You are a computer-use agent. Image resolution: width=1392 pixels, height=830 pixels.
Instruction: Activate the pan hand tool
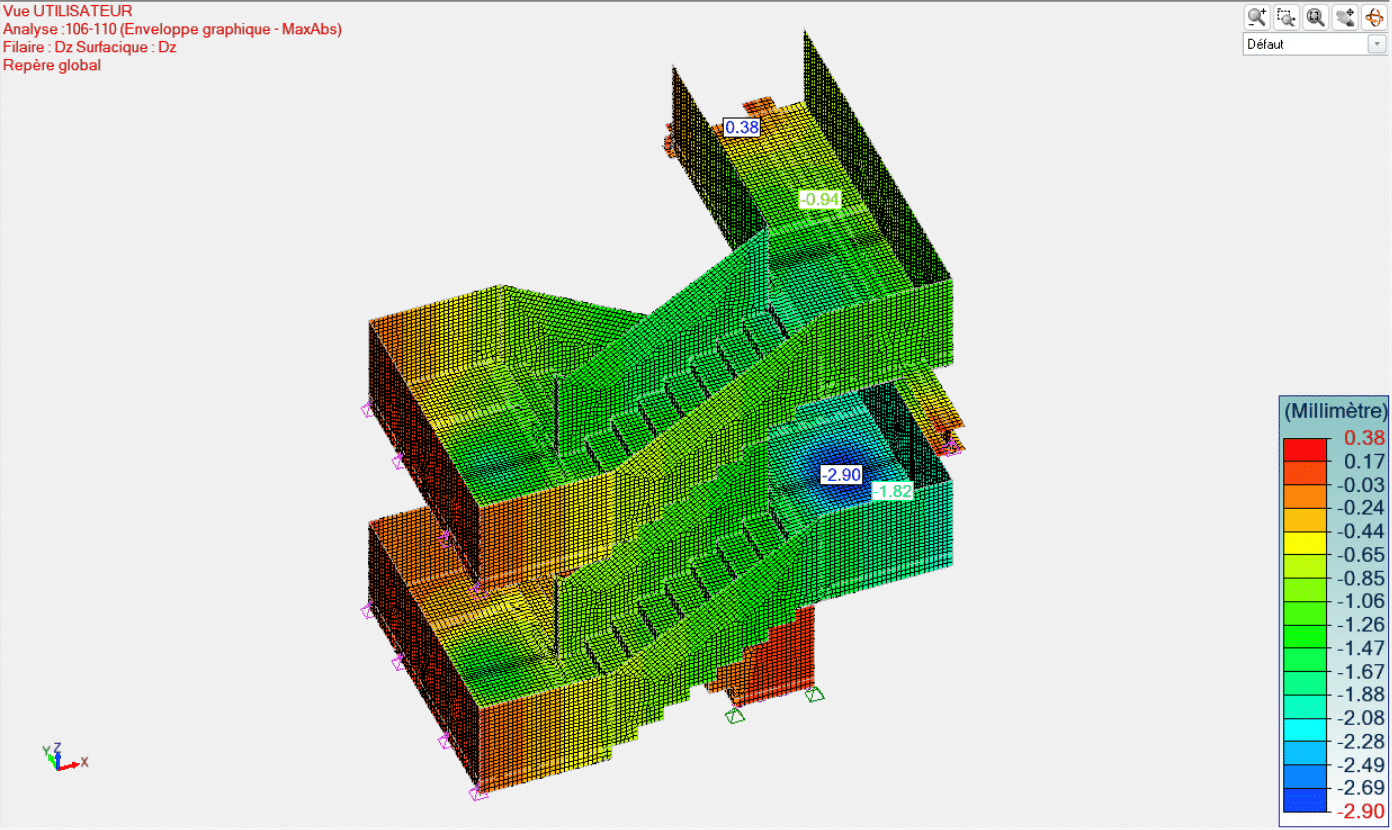(x=1346, y=17)
